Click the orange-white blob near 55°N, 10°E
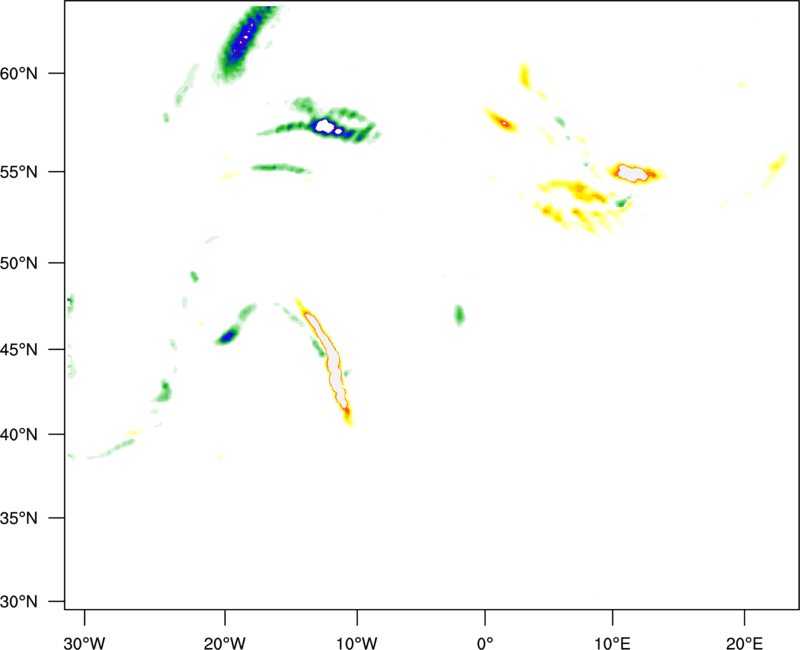This screenshot has height=650, width=800. (x=633, y=173)
